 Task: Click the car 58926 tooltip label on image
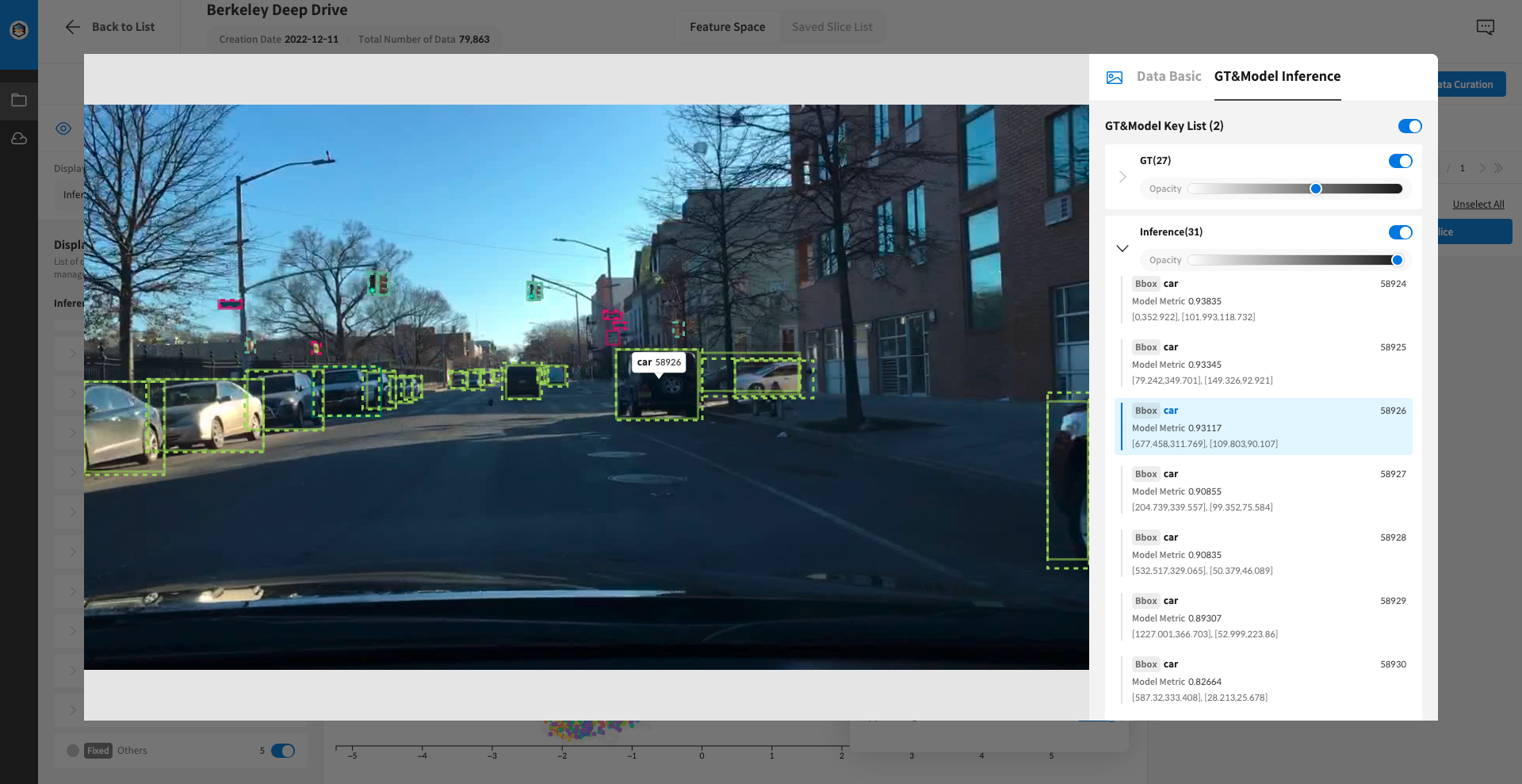point(659,362)
